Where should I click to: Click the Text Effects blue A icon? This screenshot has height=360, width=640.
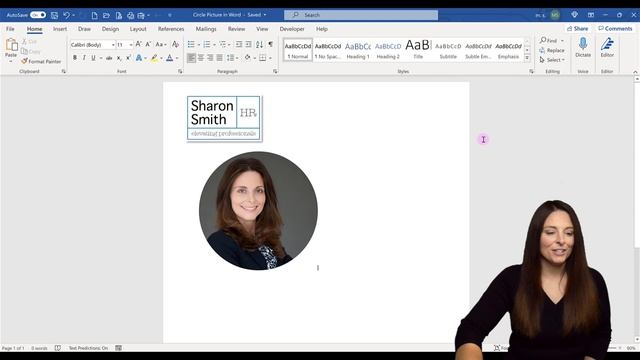(x=139, y=58)
